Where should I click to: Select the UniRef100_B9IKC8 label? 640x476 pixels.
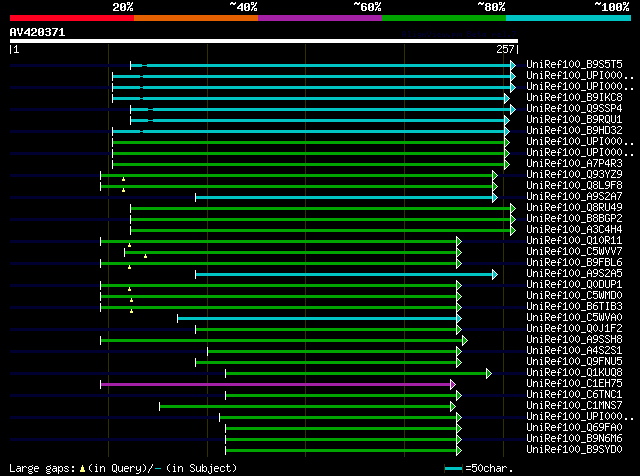[574, 98]
